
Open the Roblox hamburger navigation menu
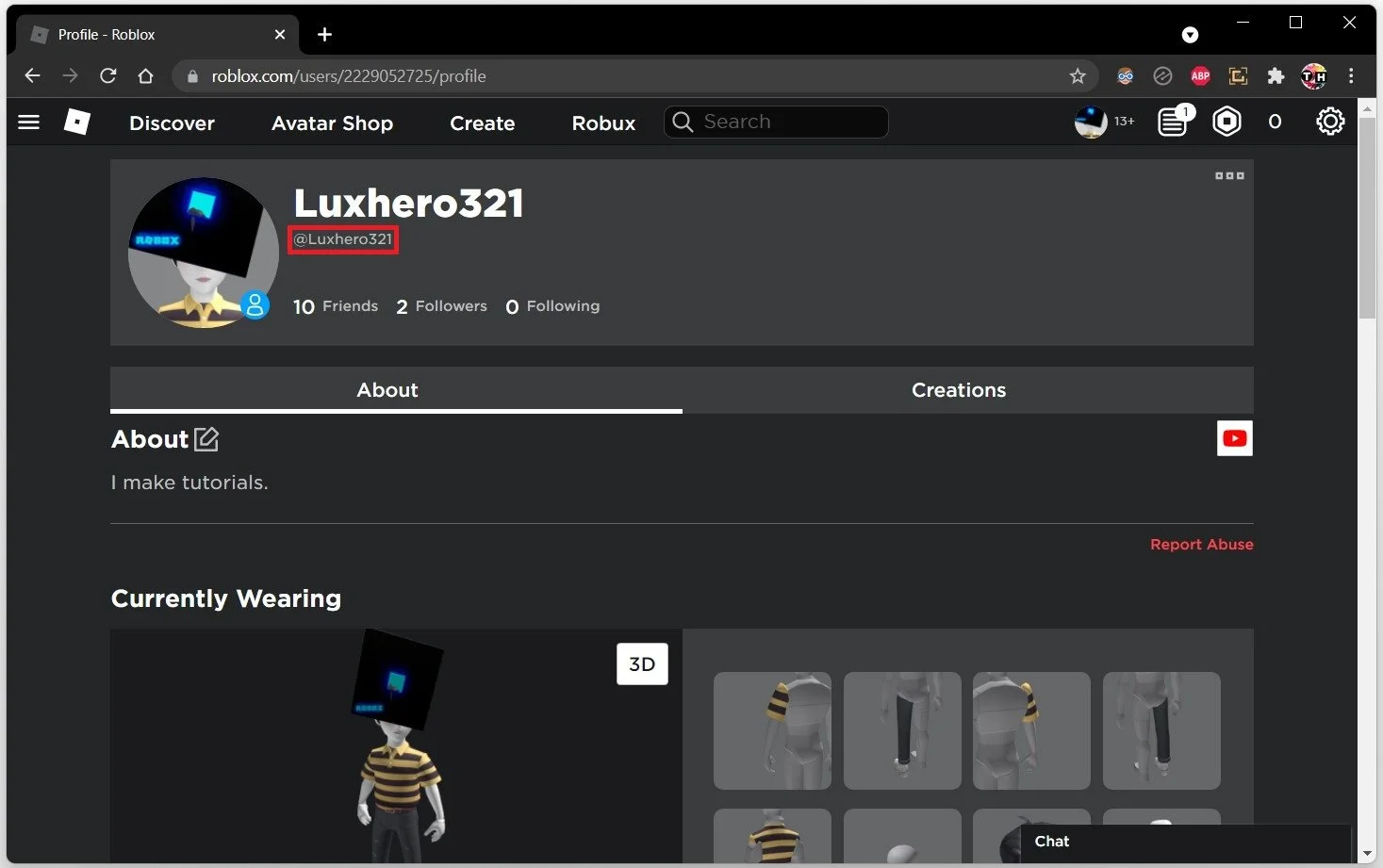29,122
